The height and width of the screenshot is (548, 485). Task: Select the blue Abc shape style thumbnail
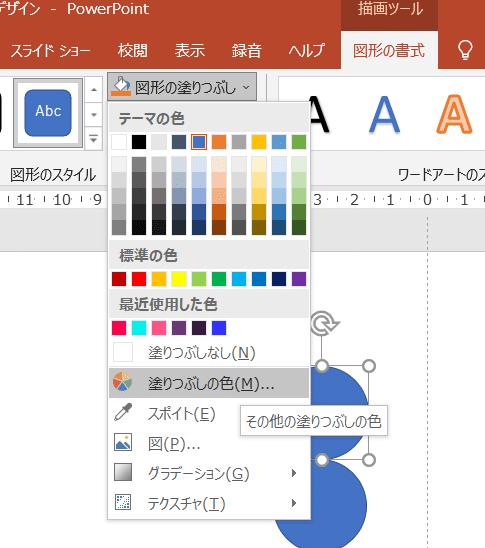click(x=48, y=113)
